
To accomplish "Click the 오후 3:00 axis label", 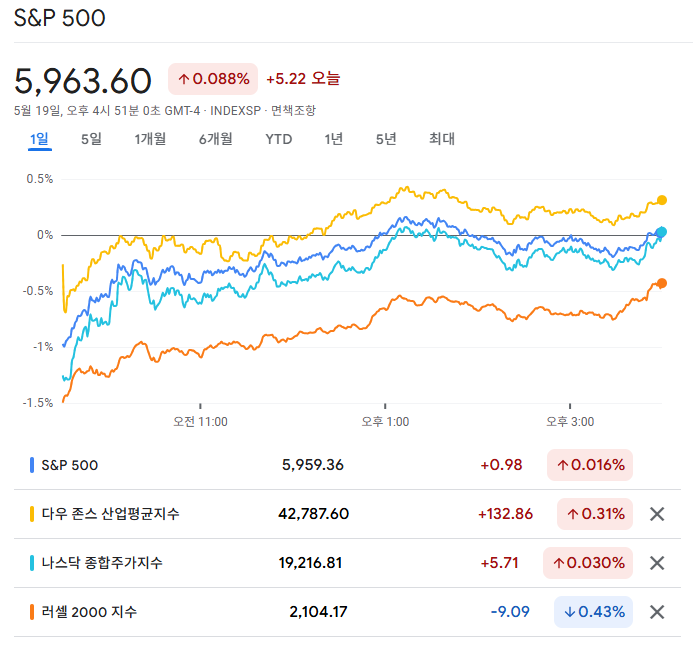I will pyautogui.click(x=570, y=422).
